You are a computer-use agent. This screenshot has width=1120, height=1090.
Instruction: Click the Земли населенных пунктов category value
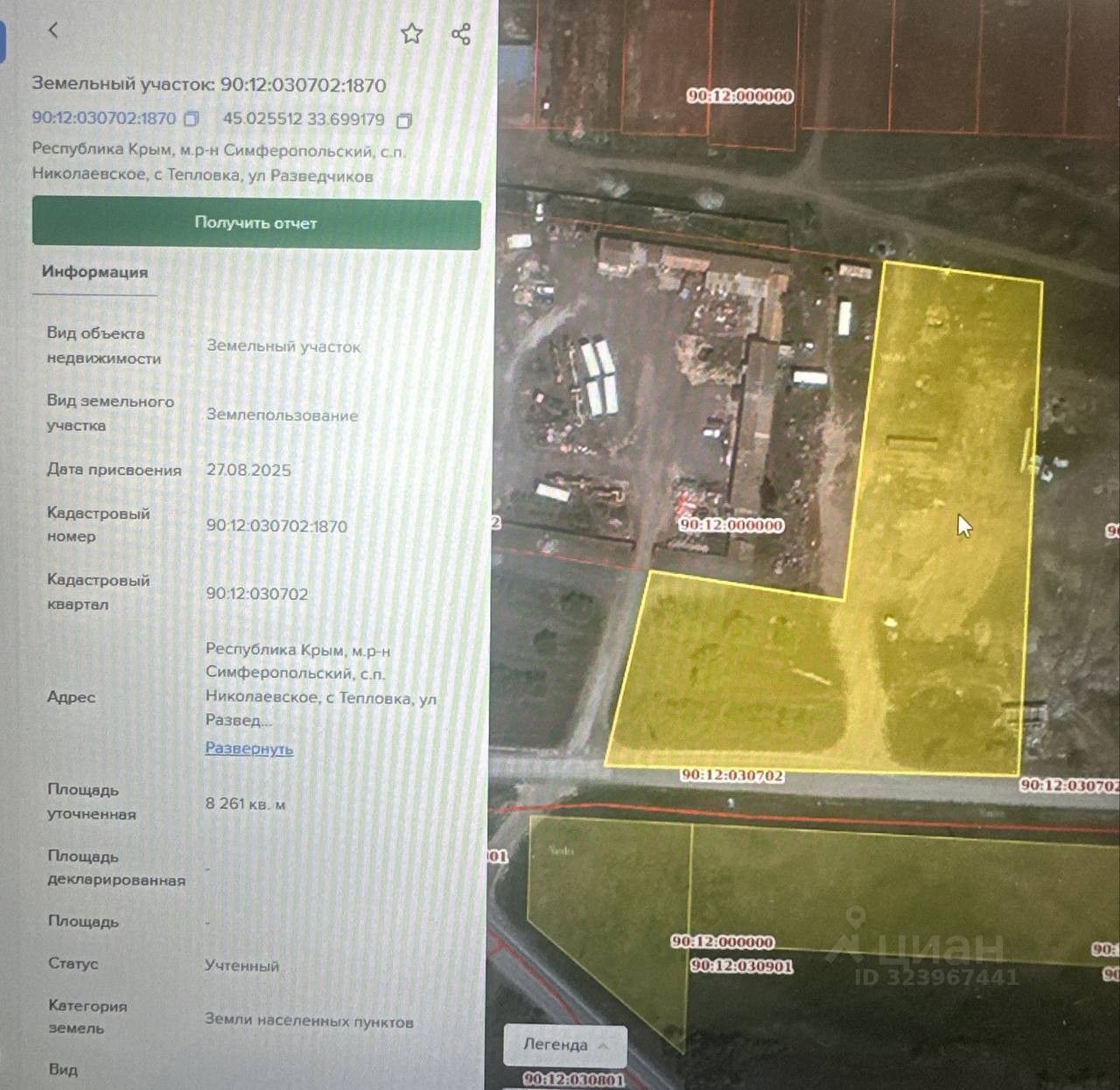tap(309, 1021)
